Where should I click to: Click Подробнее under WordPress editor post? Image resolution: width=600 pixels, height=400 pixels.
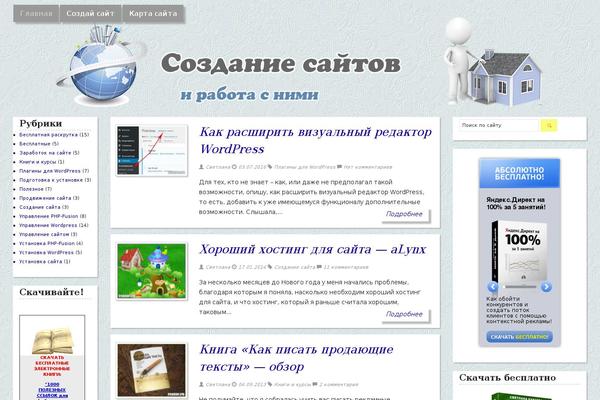tap(404, 214)
